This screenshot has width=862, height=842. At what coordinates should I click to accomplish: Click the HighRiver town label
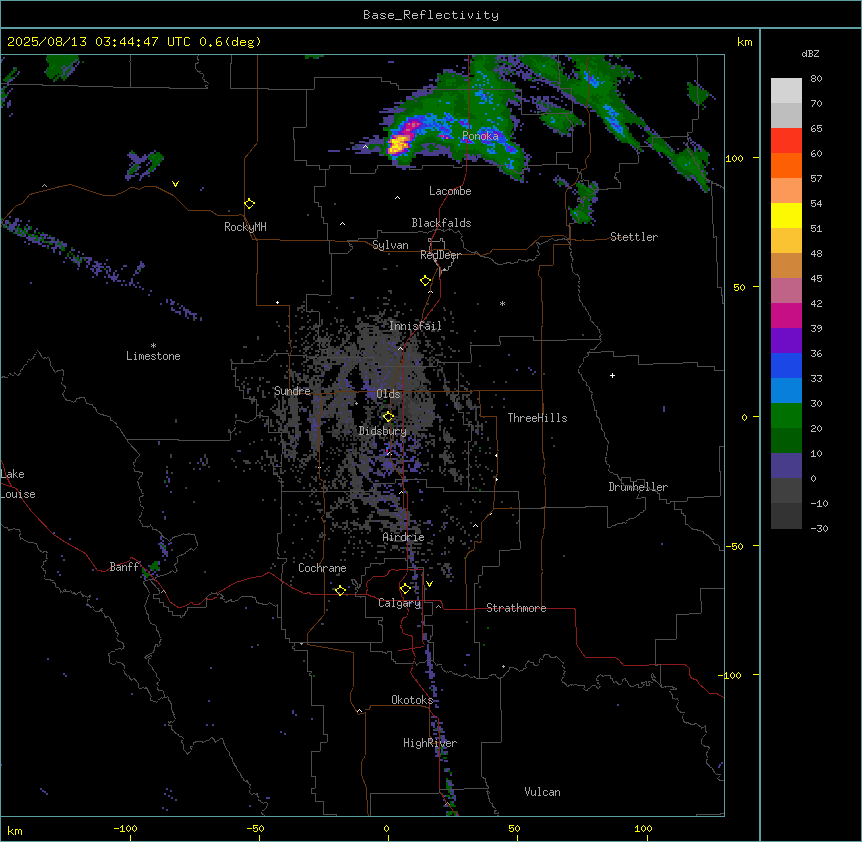(x=430, y=743)
